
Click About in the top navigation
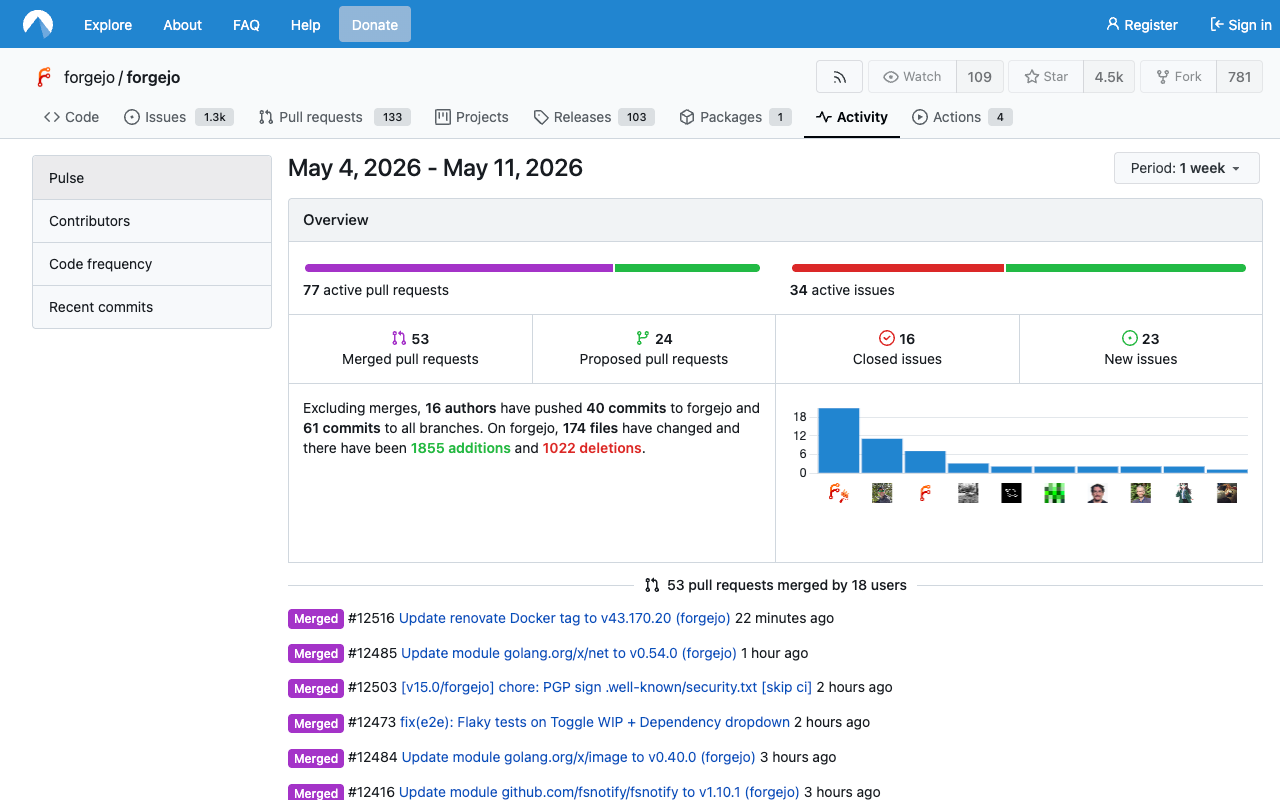183,25
